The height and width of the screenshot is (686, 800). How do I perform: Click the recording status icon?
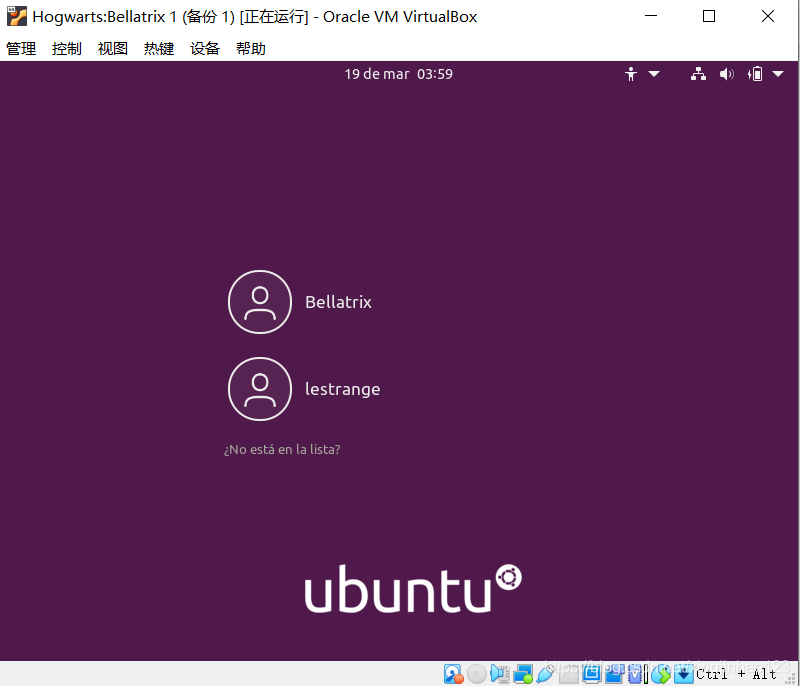(614, 674)
